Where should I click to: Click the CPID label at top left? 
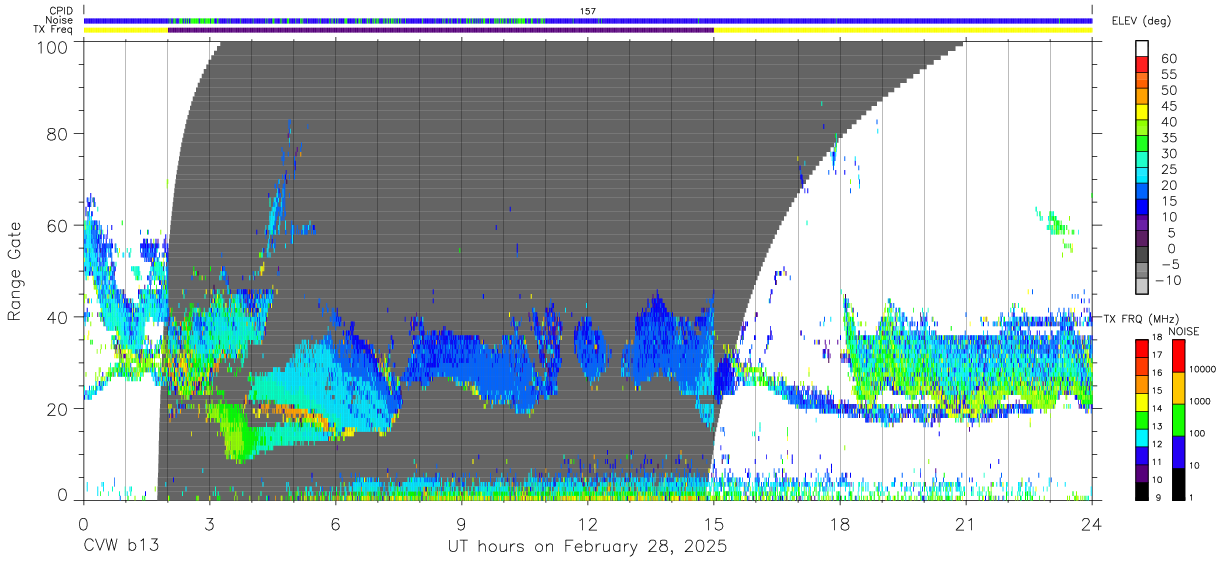click(x=63, y=11)
